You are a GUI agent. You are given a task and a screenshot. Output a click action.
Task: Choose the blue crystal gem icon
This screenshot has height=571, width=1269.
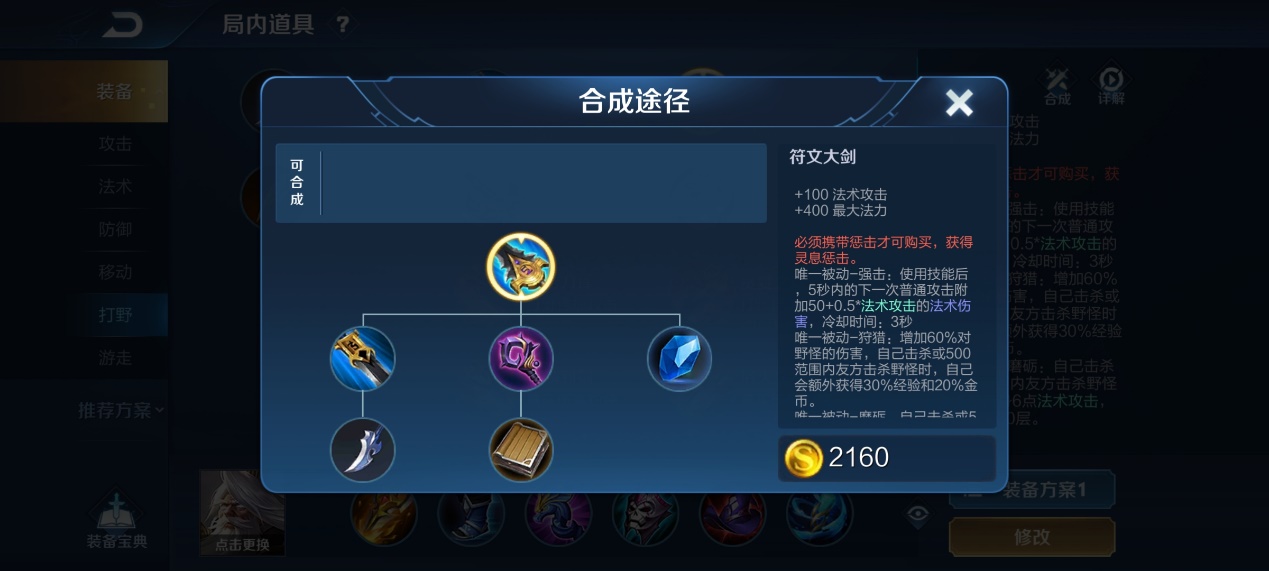[x=679, y=359]
